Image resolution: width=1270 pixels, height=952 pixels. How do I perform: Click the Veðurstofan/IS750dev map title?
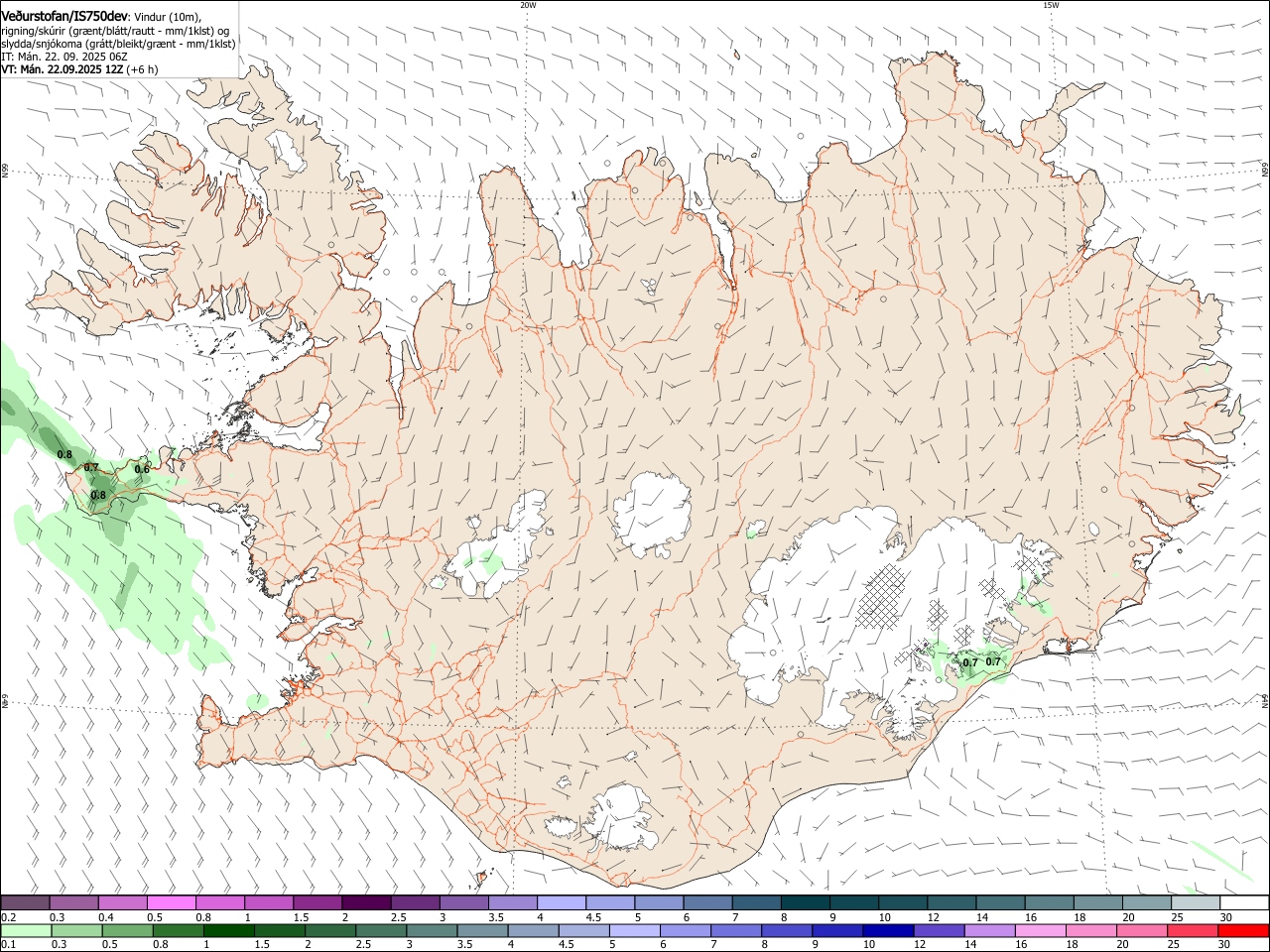(x=64, y=16)
